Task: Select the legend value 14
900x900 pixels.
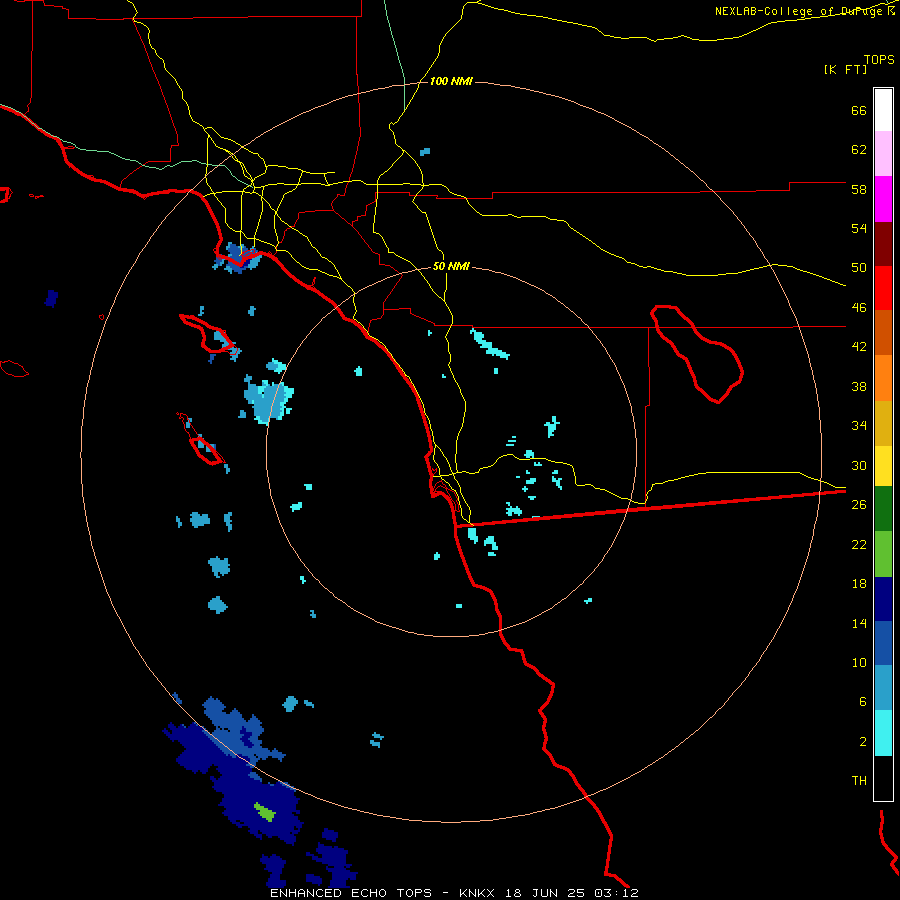Action: coord(859,623)
